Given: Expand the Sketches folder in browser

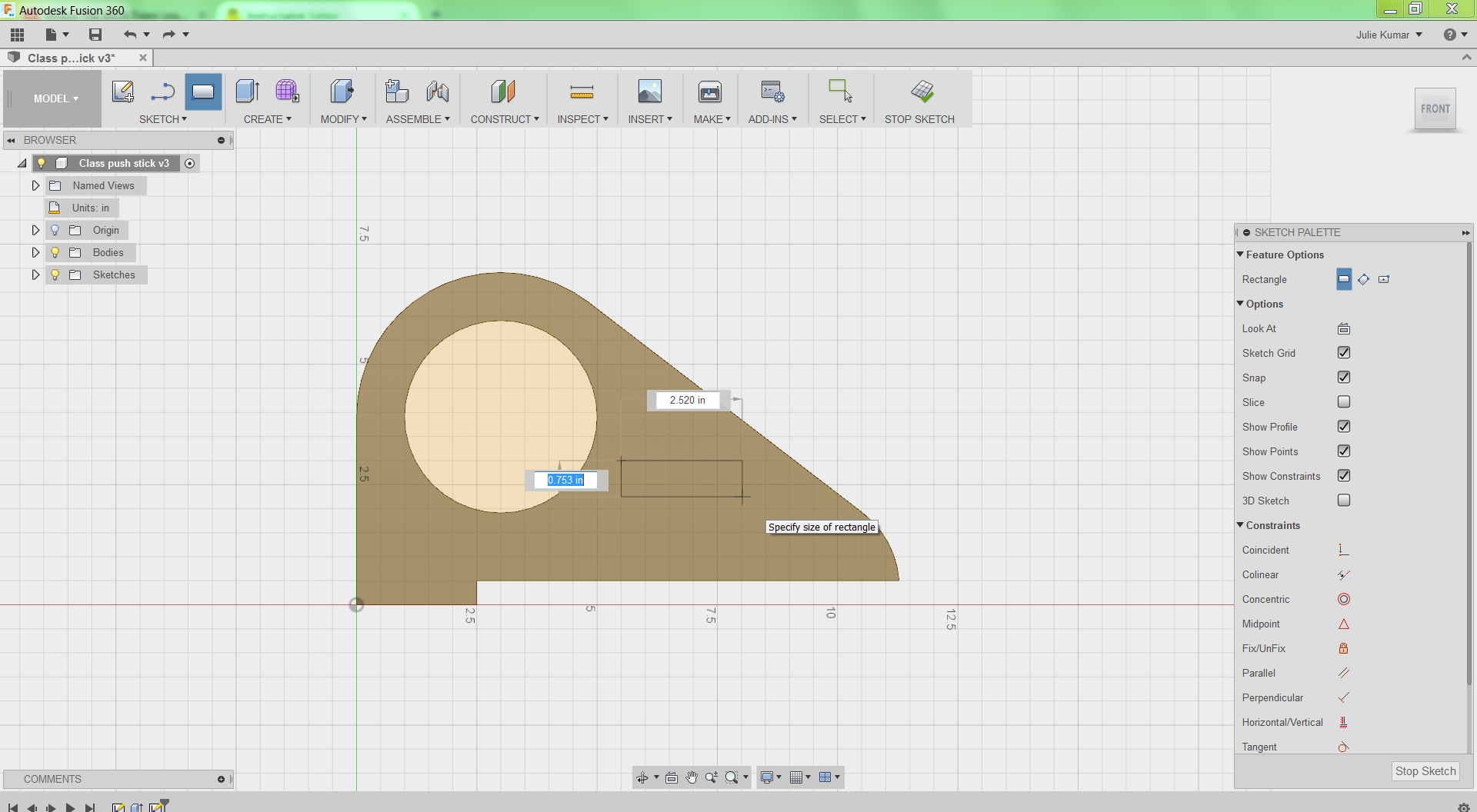Looking at the screenshot, I should pos(35,275).
